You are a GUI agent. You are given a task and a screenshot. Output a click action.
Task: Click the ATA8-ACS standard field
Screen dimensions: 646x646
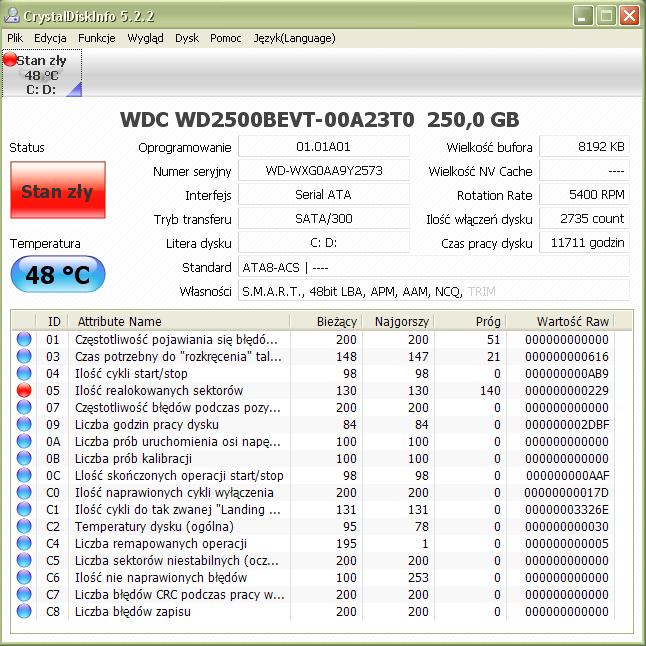point(434,267)
